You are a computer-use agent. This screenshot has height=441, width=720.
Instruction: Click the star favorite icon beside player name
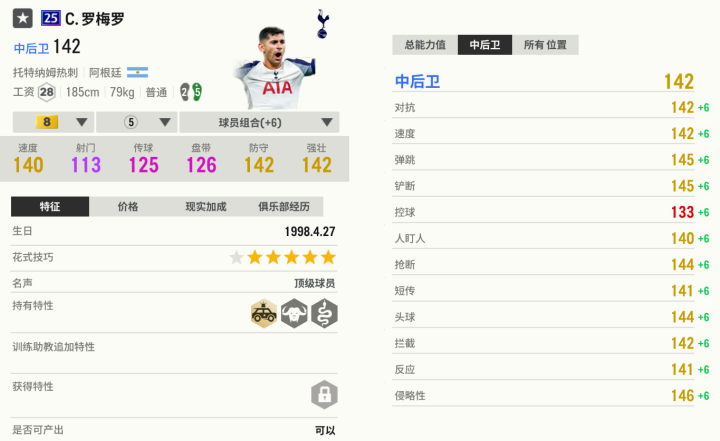point(22,19)
